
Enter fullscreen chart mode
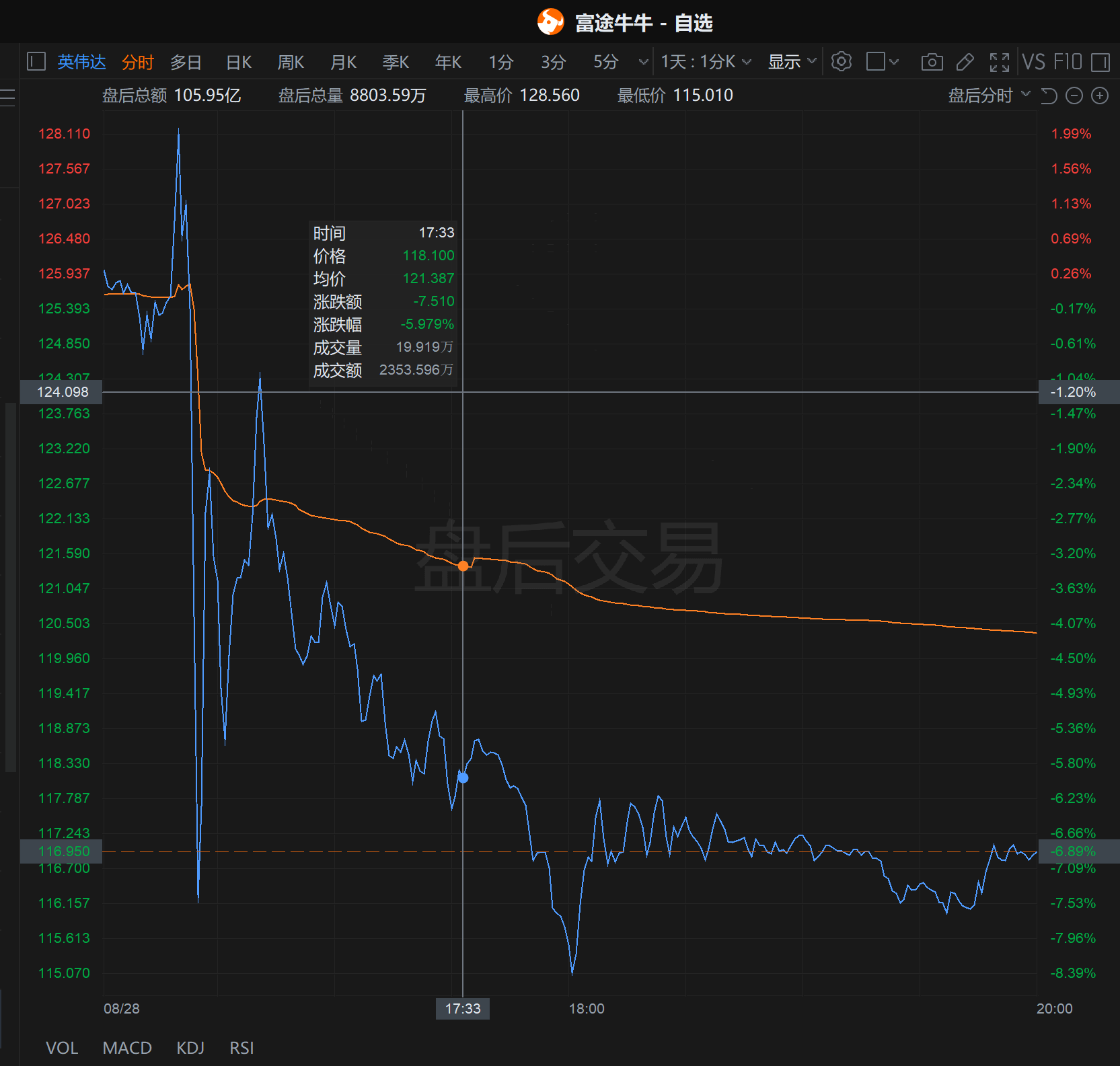tap(1000, 62)
